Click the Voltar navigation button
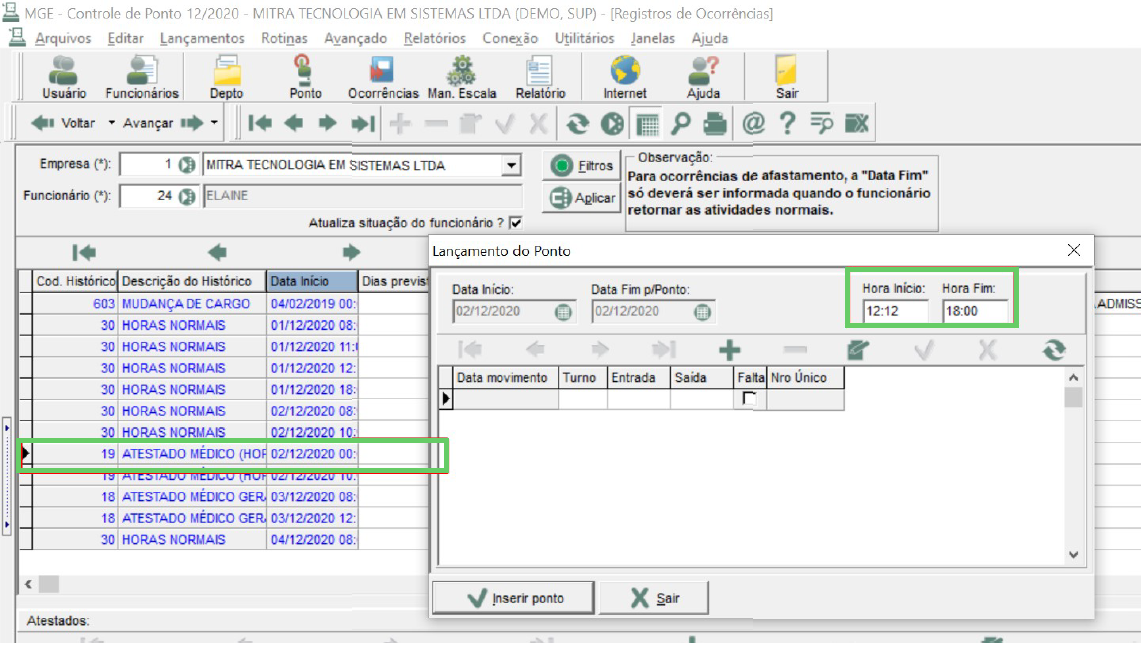This screenshot has height=645, width=1144. [x=63, y=123]
